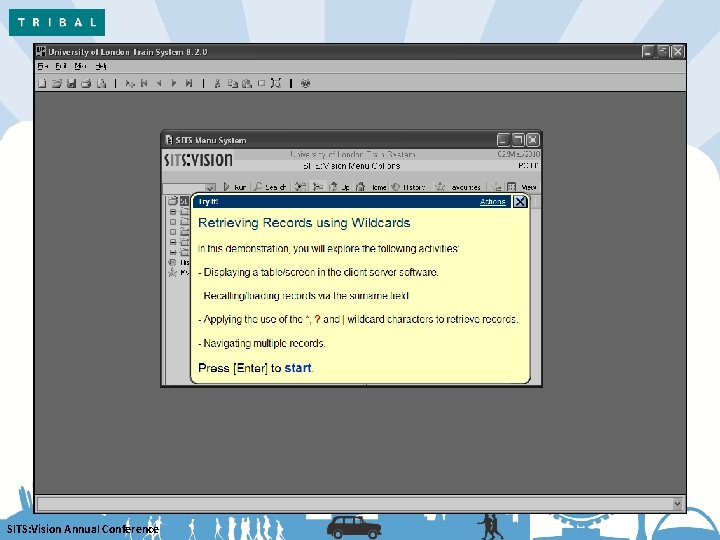The image size is (720, 540).
Task: Go to previous record toolbar arrow
Action: [159, 83]
